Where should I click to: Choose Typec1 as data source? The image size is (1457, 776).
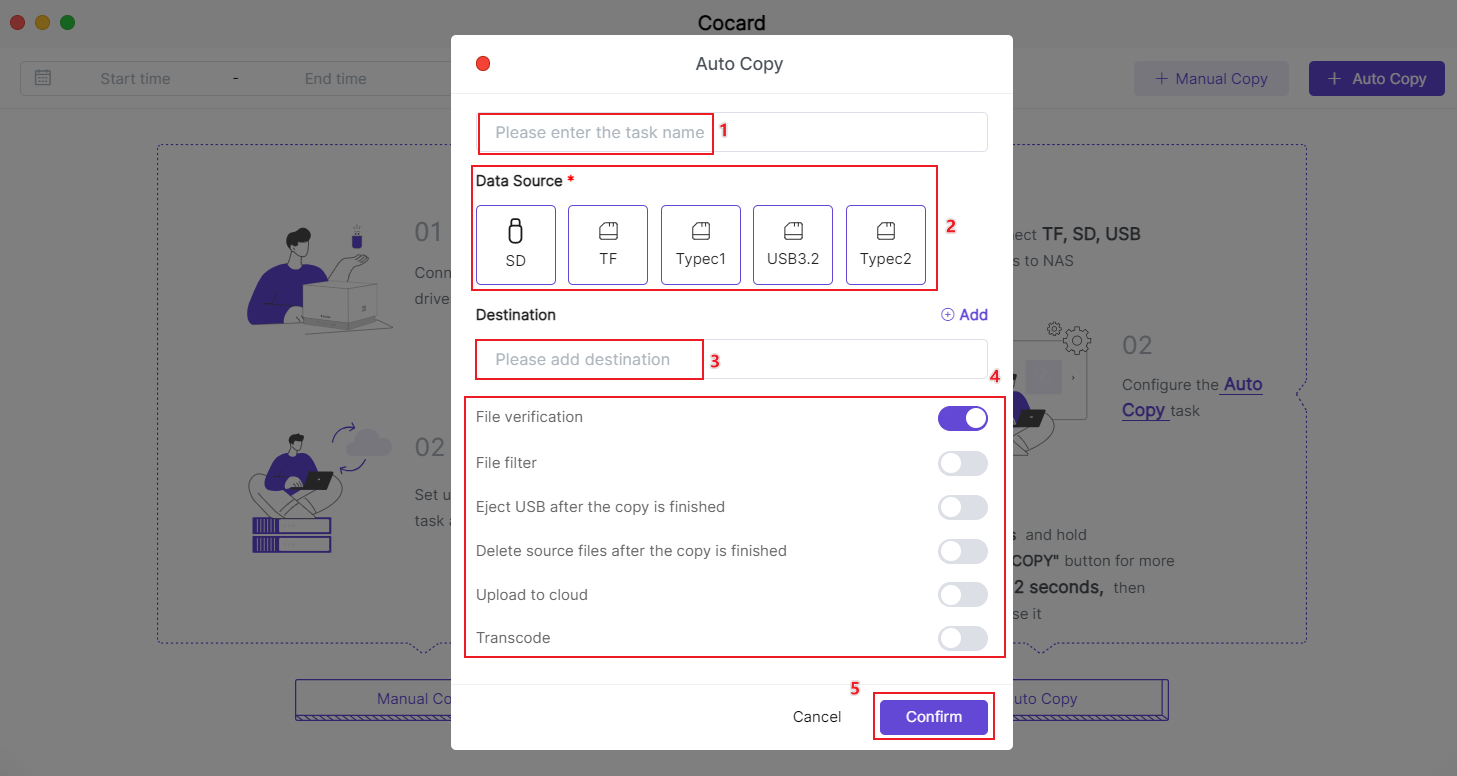701,245
